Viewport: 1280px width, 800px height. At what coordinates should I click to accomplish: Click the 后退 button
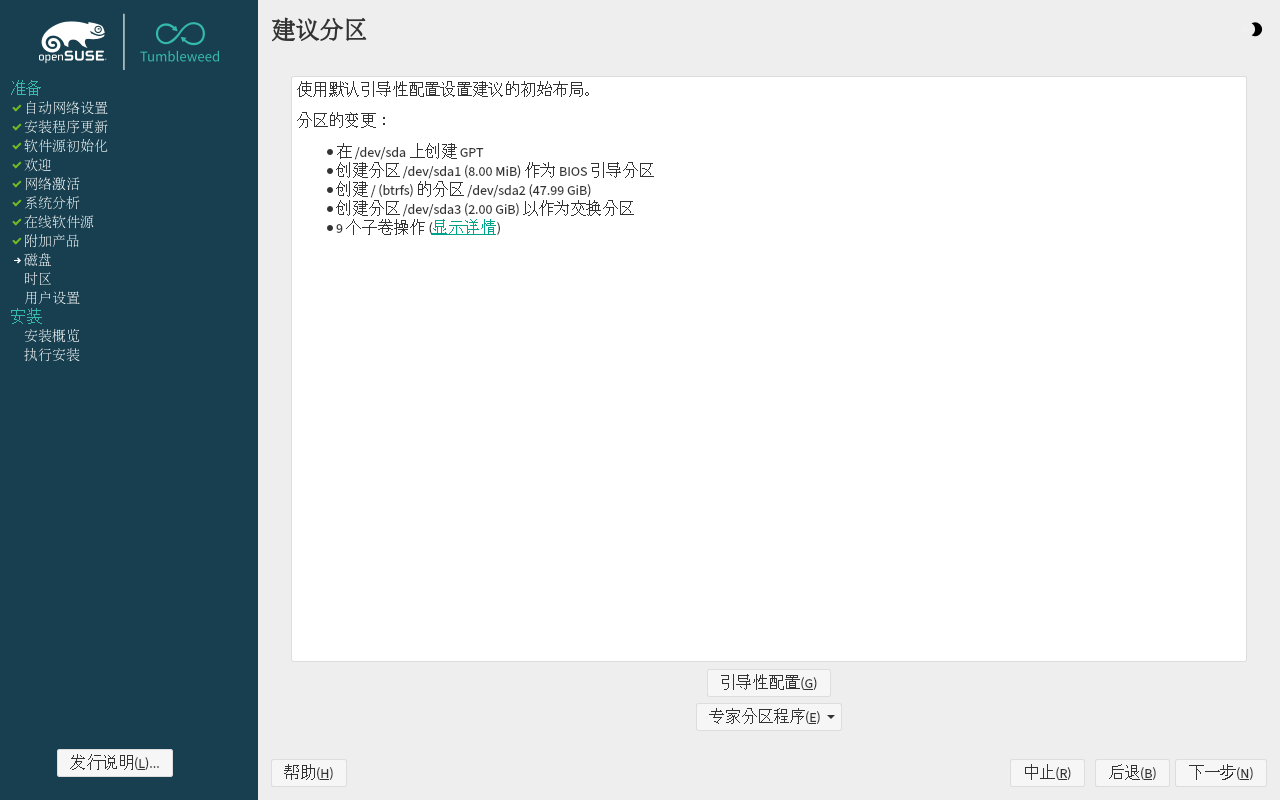click(x=1131, y=772)
